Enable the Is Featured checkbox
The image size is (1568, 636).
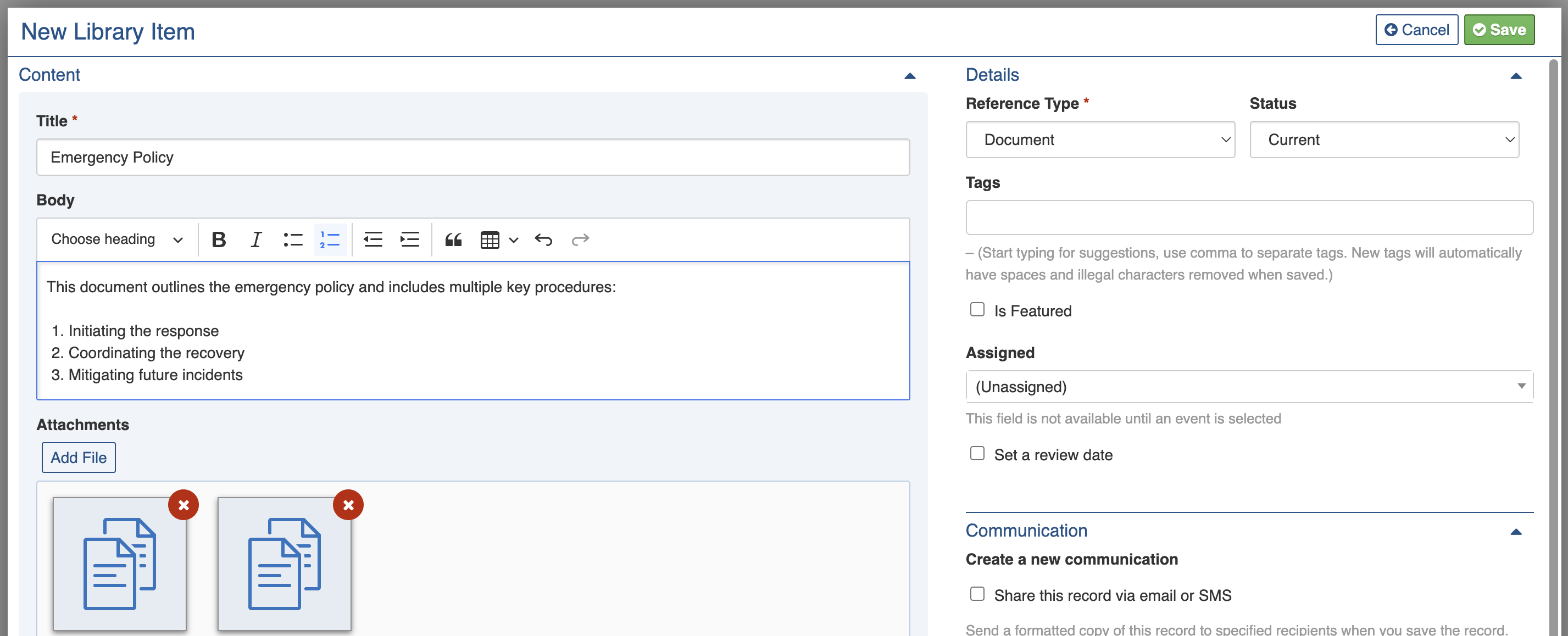[977, 310]
